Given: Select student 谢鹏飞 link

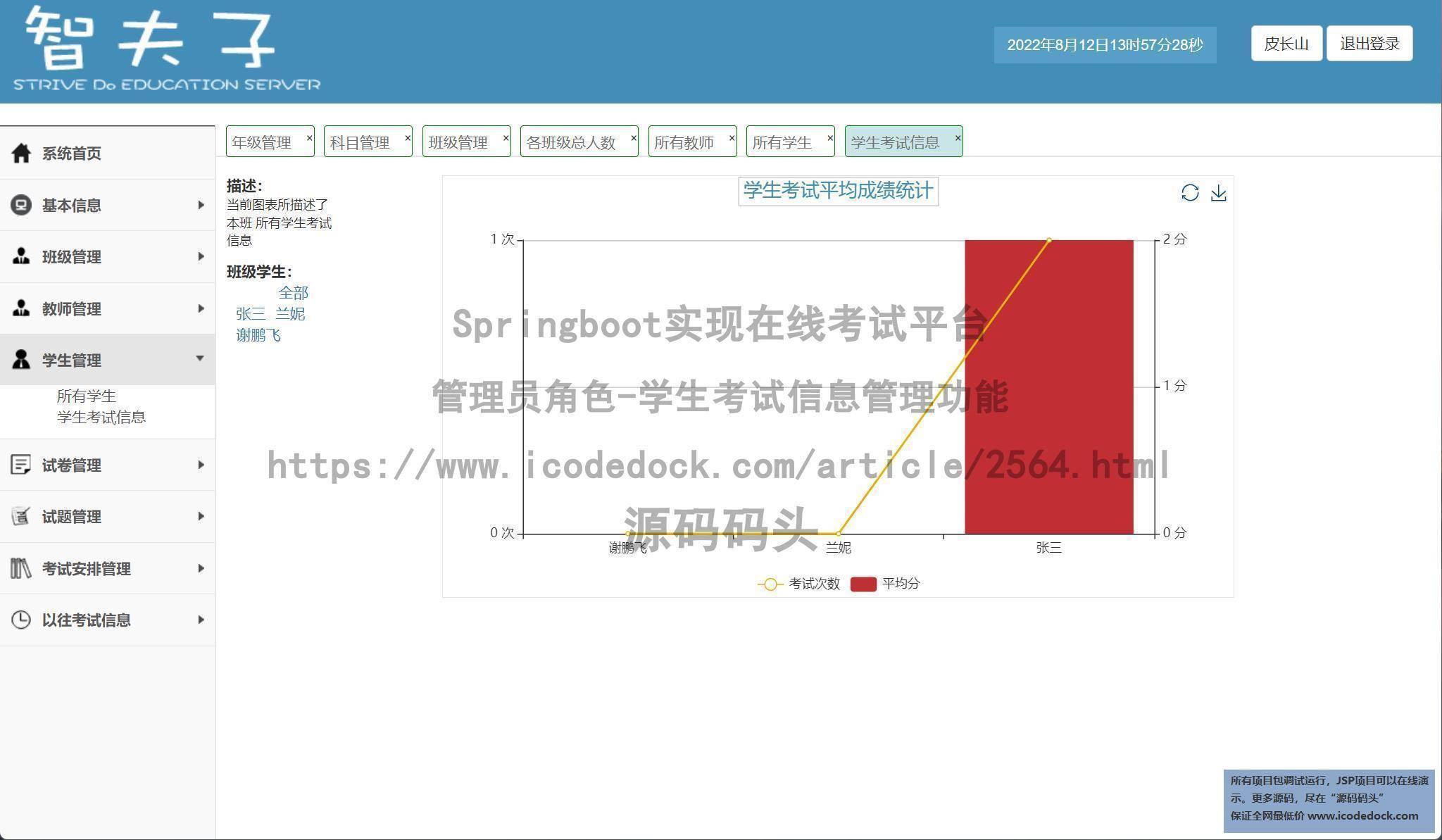Looking at the screenshot, I should [258, 335].
